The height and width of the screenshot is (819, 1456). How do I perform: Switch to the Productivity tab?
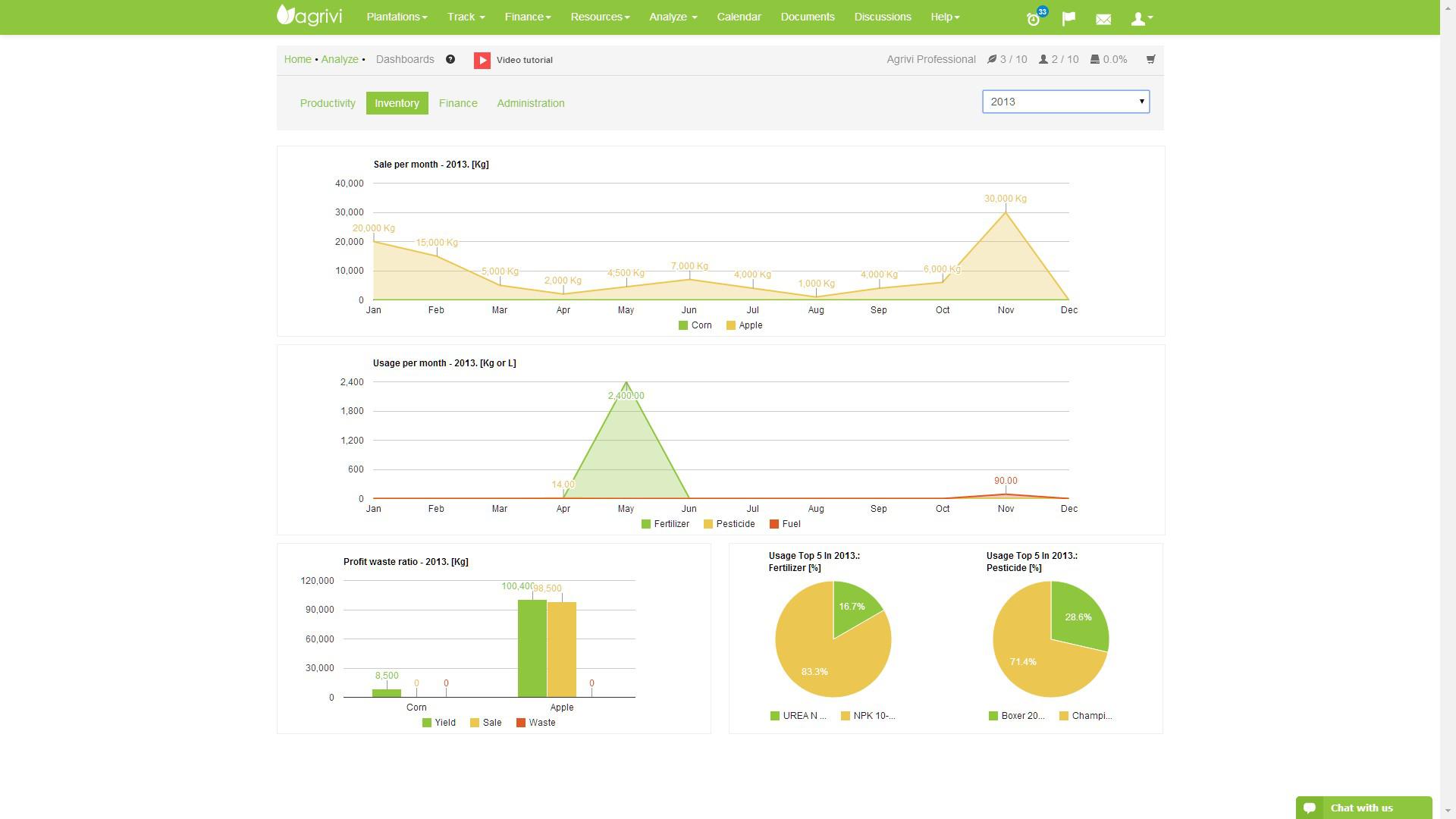(x=328, y=103)
